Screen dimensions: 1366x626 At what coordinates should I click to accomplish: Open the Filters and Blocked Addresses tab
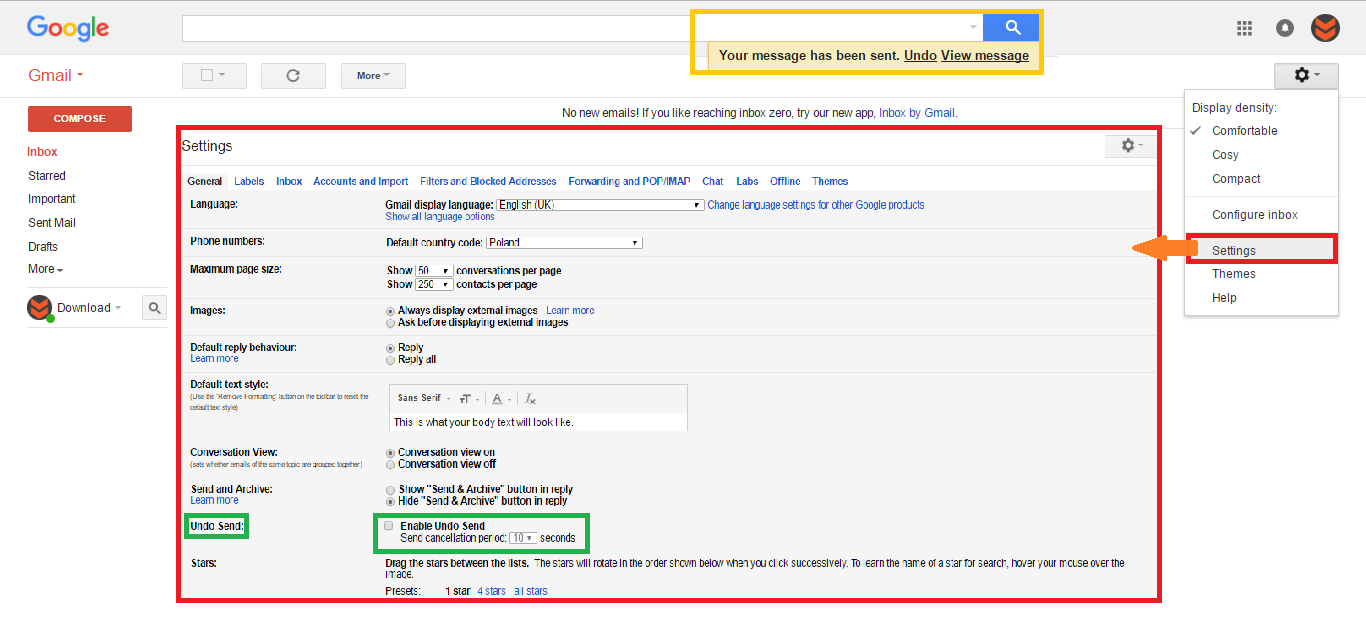click(488, 181)
